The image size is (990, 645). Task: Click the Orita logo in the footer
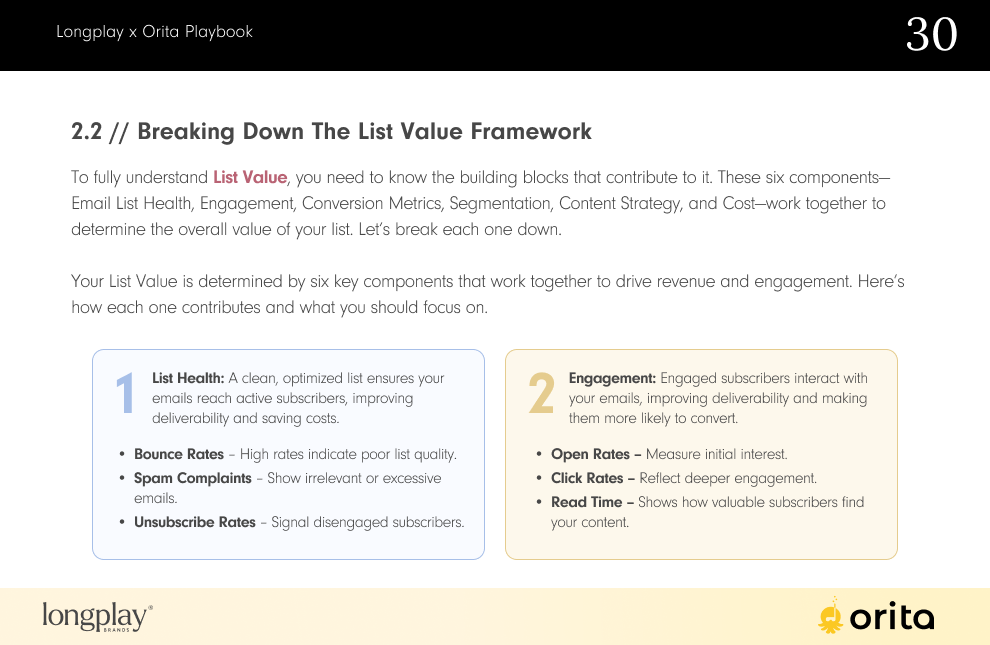pyautogui.click(x=876, y=615)
